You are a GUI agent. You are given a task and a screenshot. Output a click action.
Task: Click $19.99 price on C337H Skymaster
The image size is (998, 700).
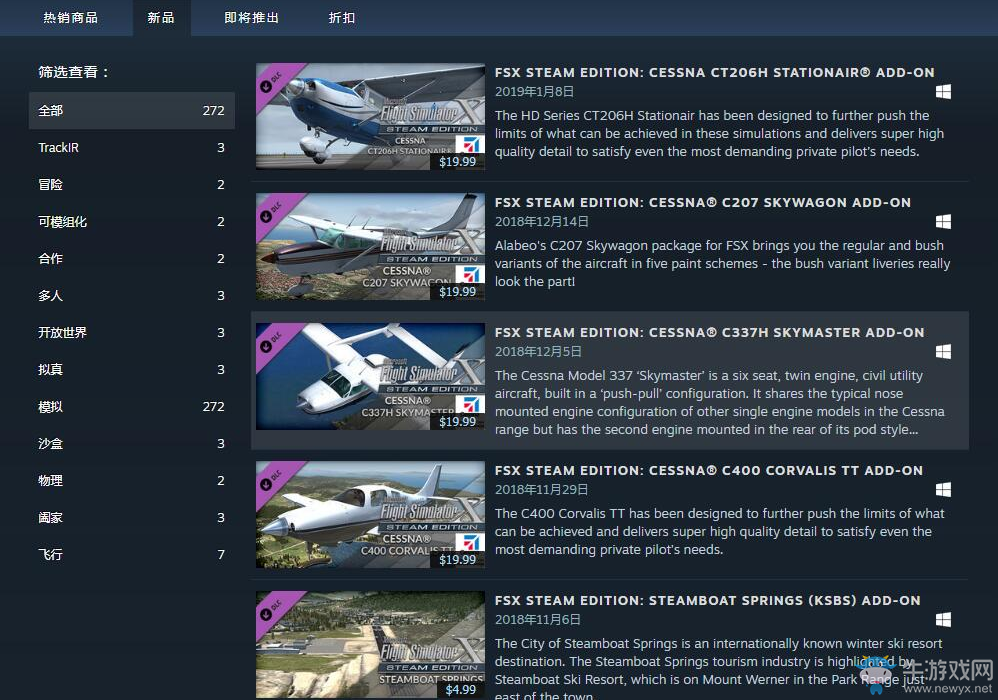click(x=458, y=421)
